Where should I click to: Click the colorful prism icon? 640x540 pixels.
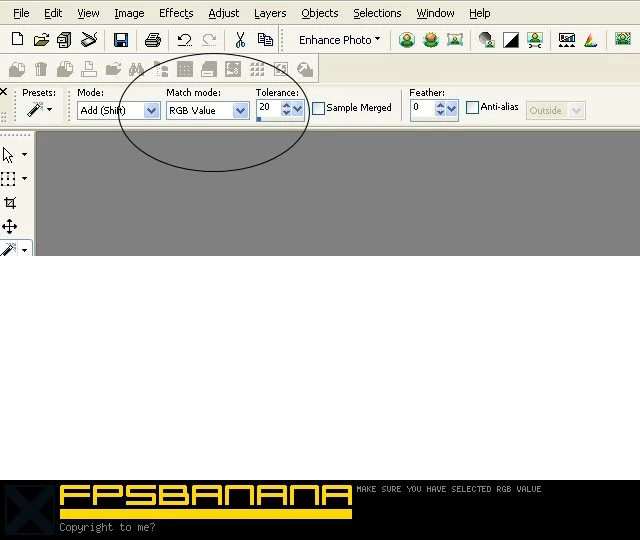[591, 40]
